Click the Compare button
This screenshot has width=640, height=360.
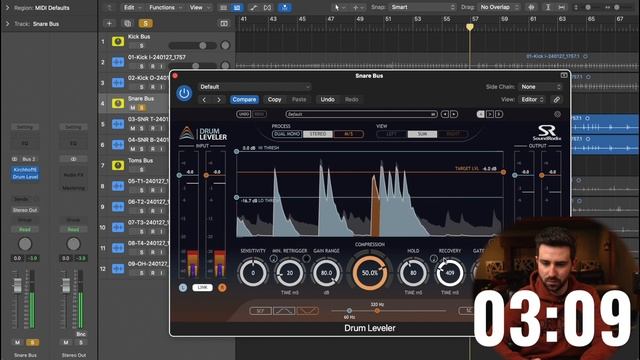point(244,100)
